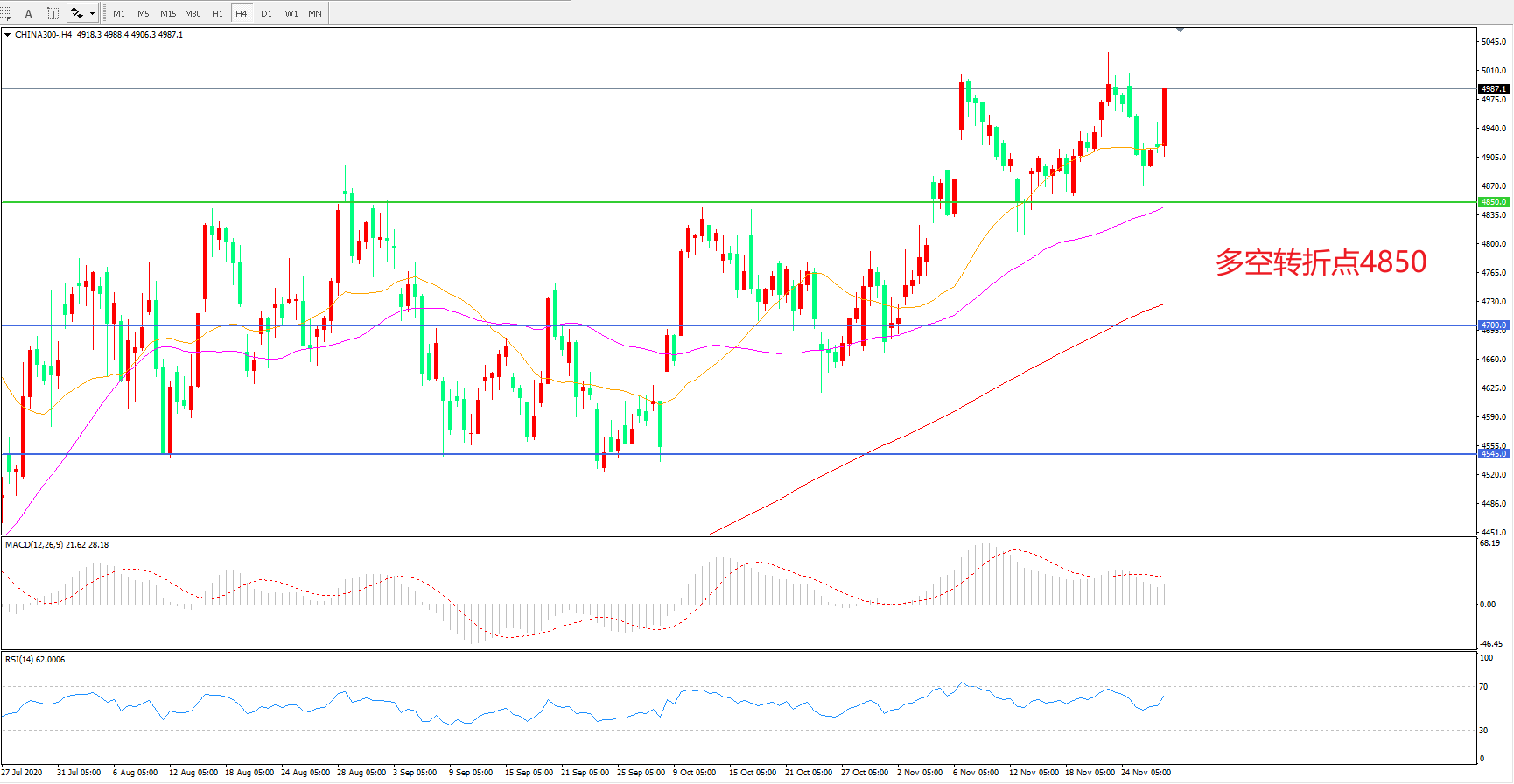This screenshot has width=1514, height=784.
Task: Expand the CHINA300 chart title triangle
Action: tap(8, 35)
